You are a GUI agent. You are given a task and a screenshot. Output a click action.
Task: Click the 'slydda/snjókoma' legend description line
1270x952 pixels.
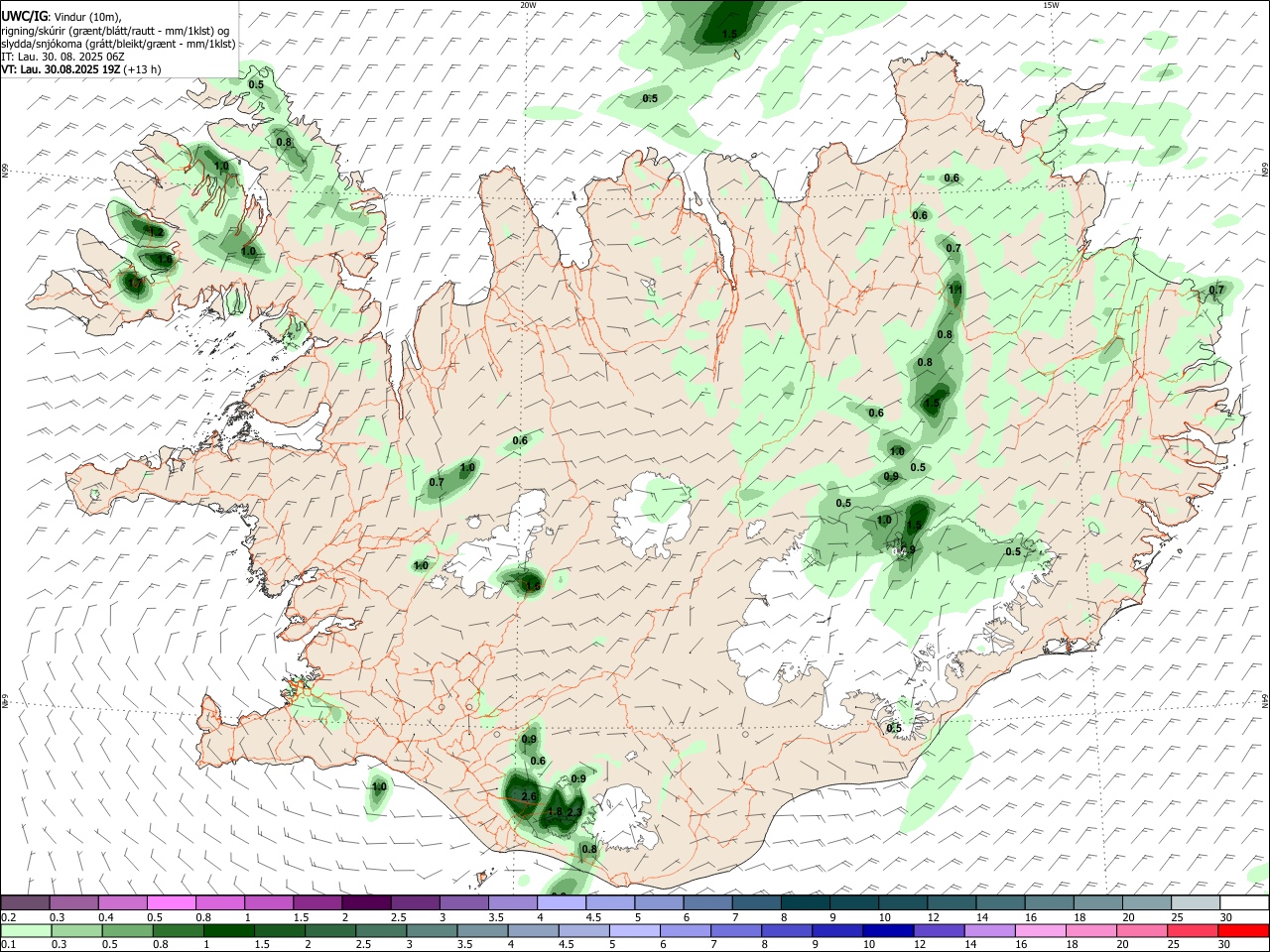(x=118, y=44)
